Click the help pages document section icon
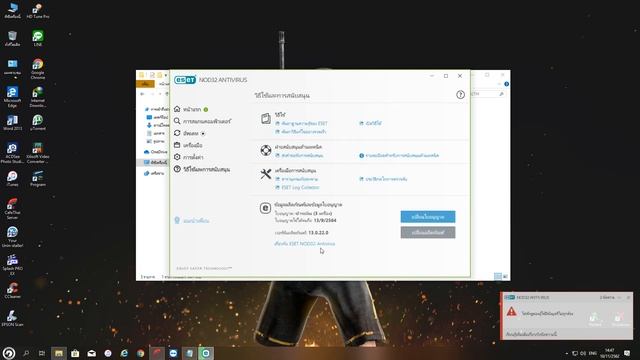Image resolution: width=640 pixels, height=360 pixels. (266, 119)
